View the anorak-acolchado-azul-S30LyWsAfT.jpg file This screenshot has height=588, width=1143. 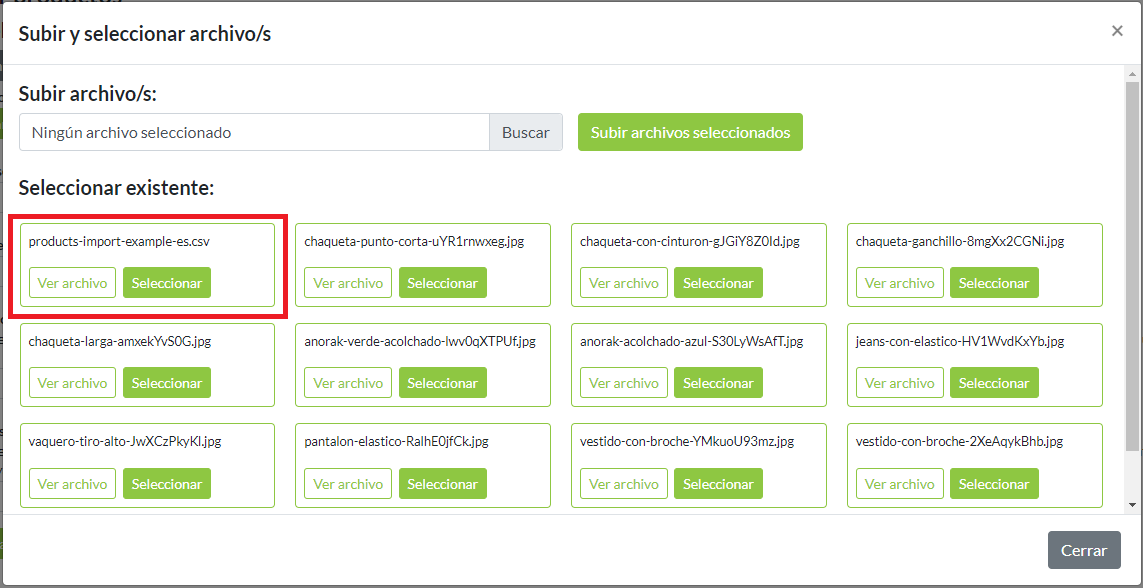pyautogui.click(x=623, y=382)
